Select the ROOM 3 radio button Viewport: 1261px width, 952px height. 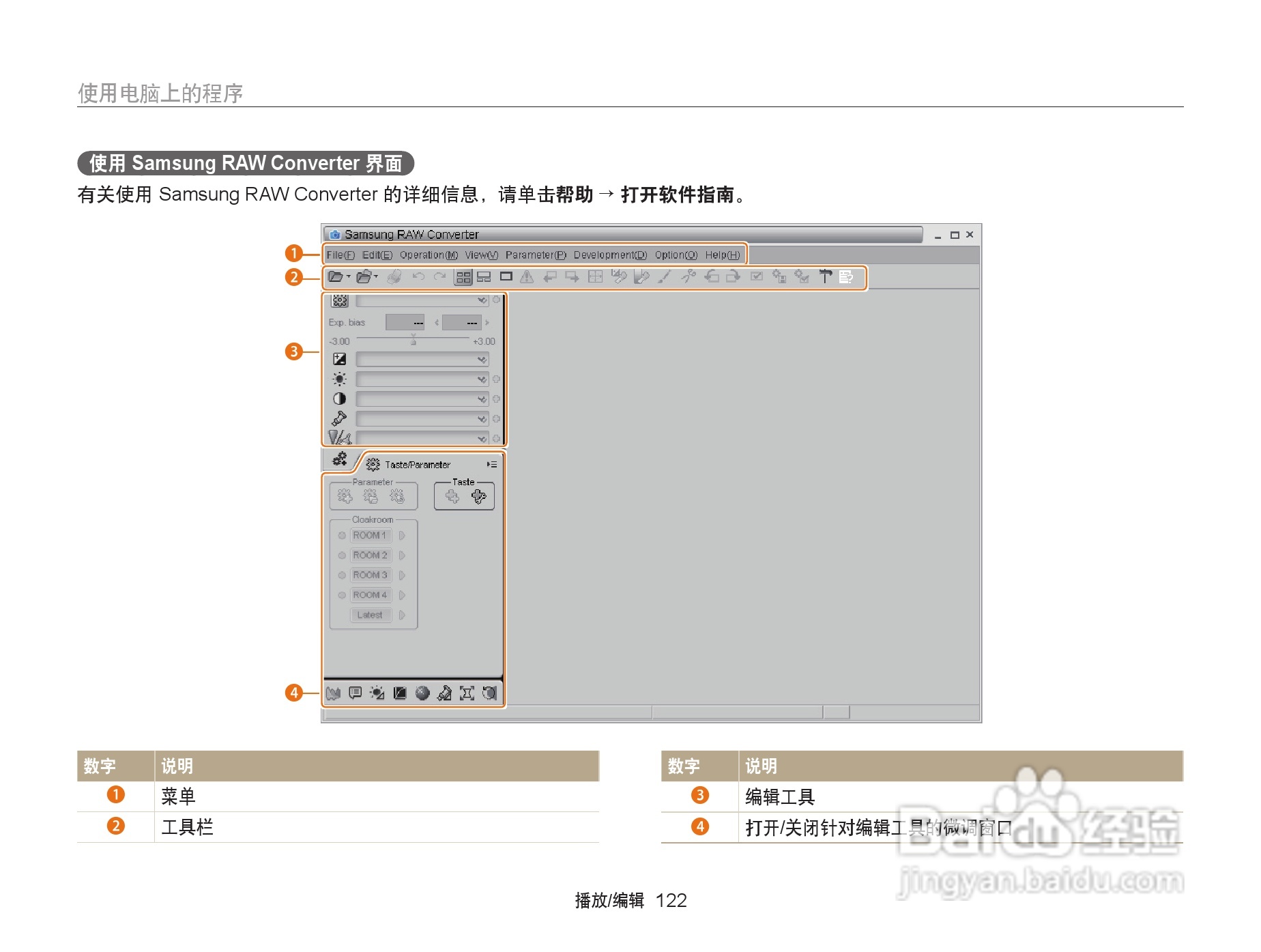coord(342,575)
